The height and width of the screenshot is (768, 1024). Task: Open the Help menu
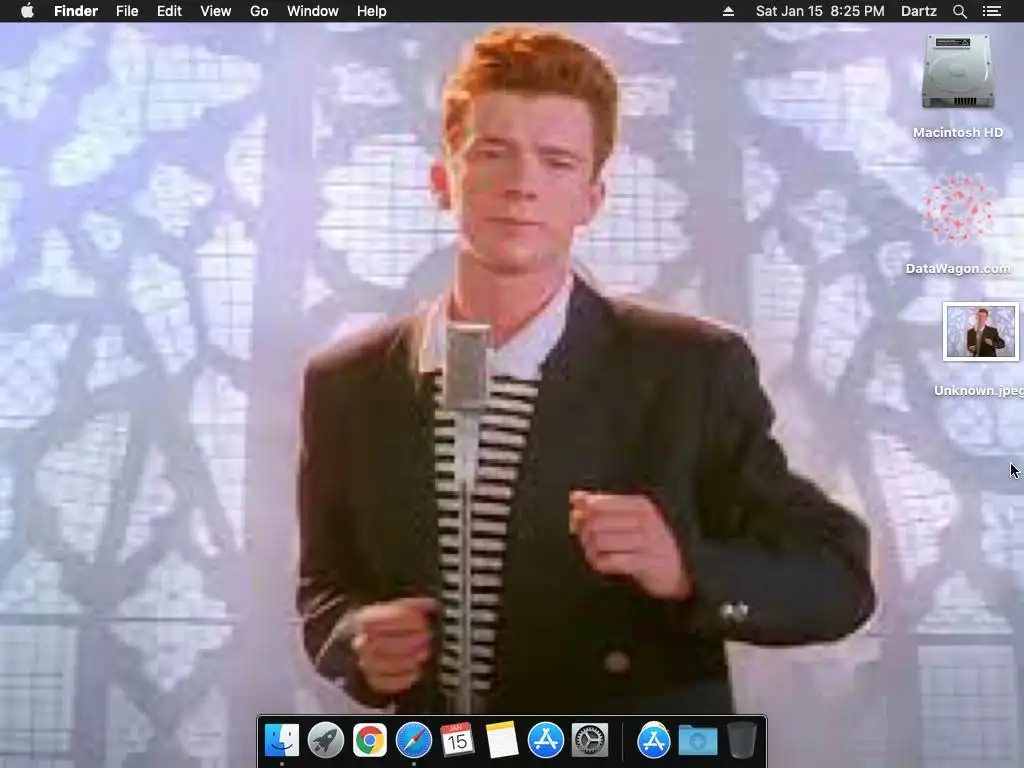point(372,11)
